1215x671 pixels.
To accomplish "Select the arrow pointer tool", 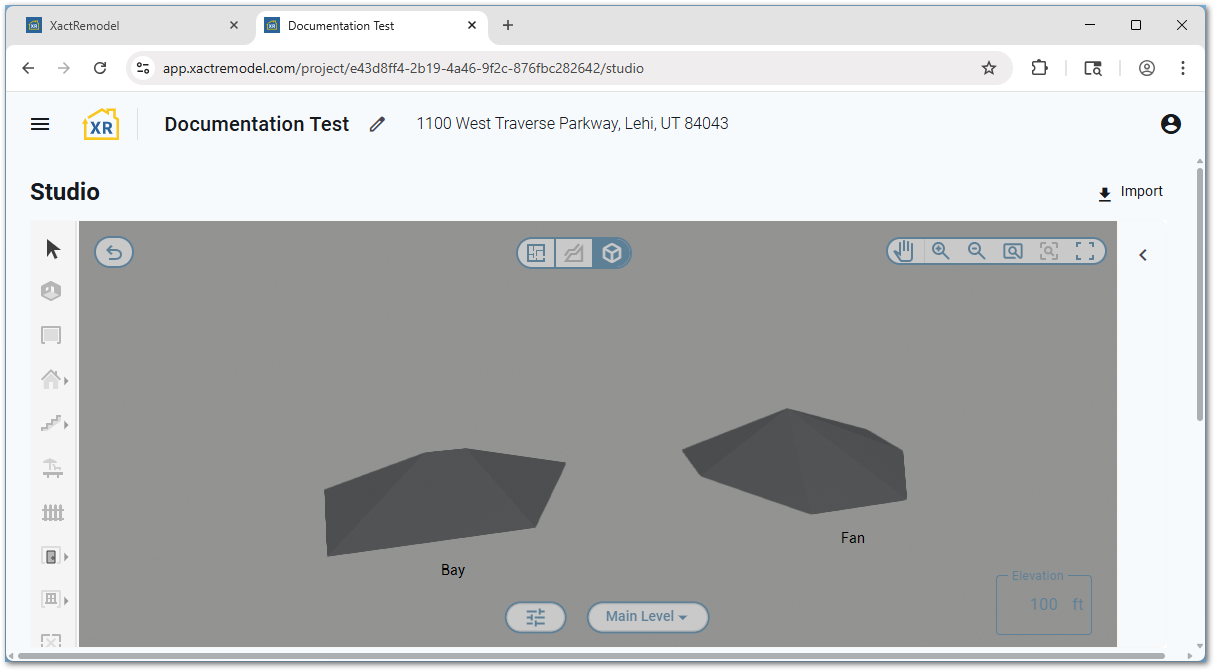I will tap(53, 249).
